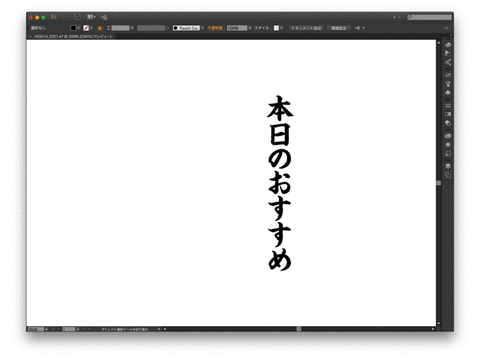Open the Layers panel icon
480x360 pixels.
448,166
